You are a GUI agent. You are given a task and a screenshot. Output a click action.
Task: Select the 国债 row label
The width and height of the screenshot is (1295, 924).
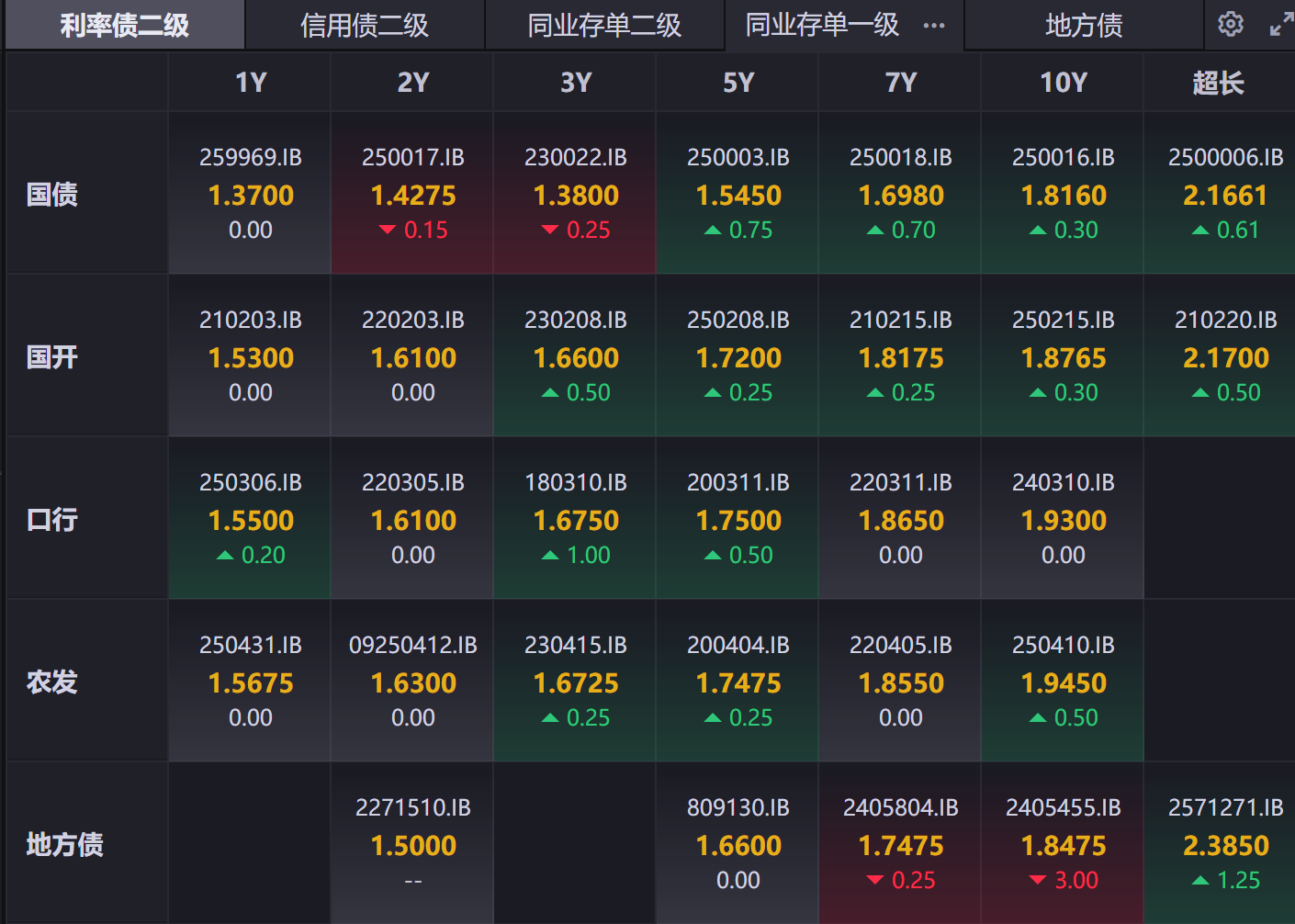[x=52, y=195]
